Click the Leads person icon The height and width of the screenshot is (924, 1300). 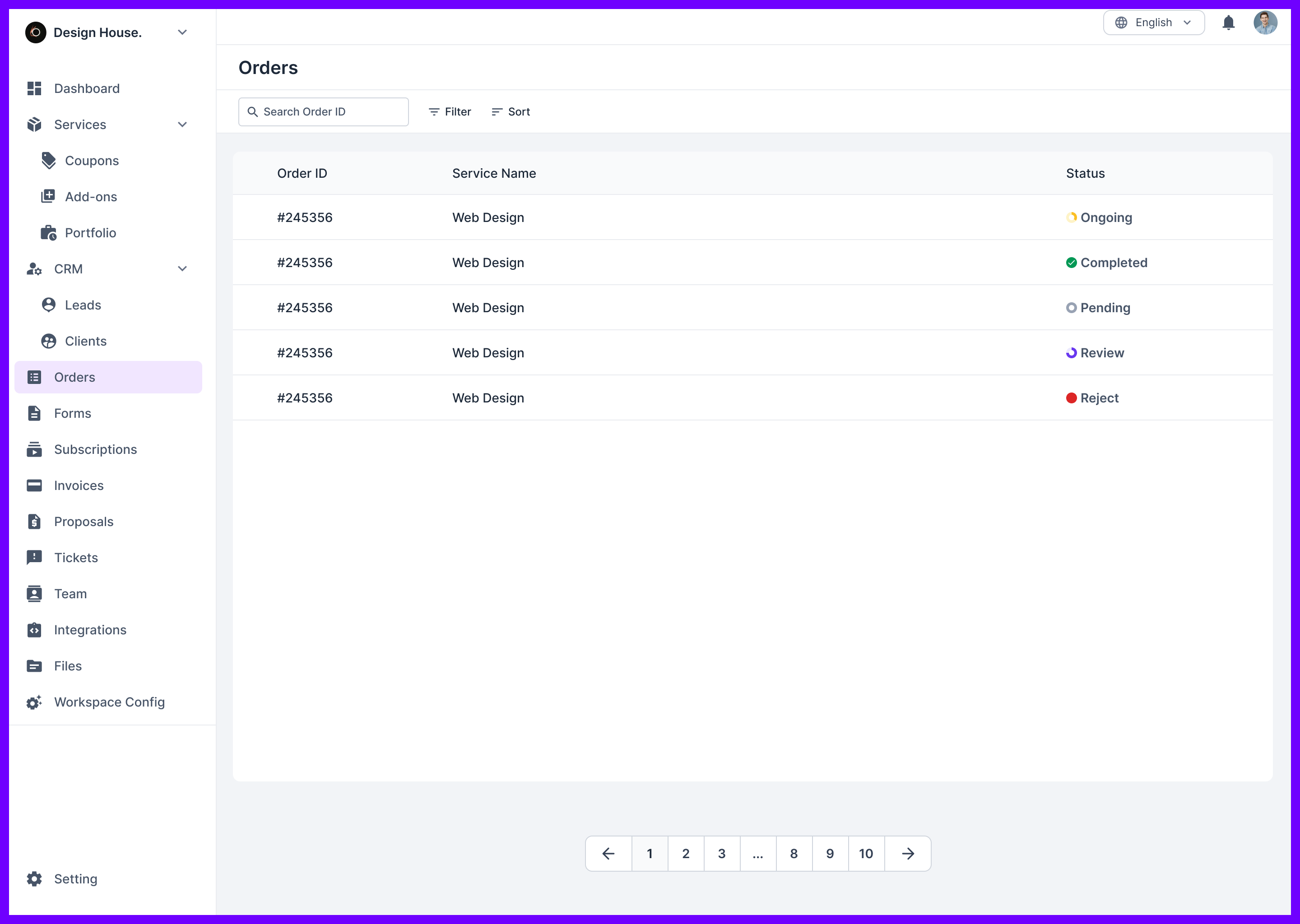click(x=48, y=305)
